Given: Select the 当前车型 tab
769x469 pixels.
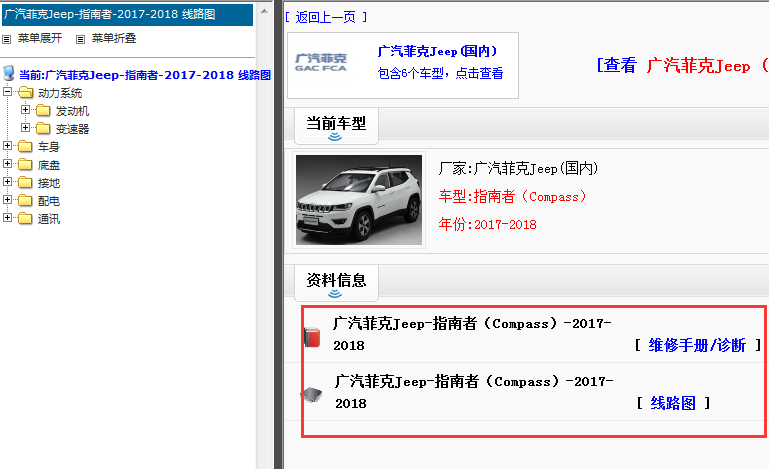Looking at the screenshot, I should pyautogui.click(x=336, y=126).
